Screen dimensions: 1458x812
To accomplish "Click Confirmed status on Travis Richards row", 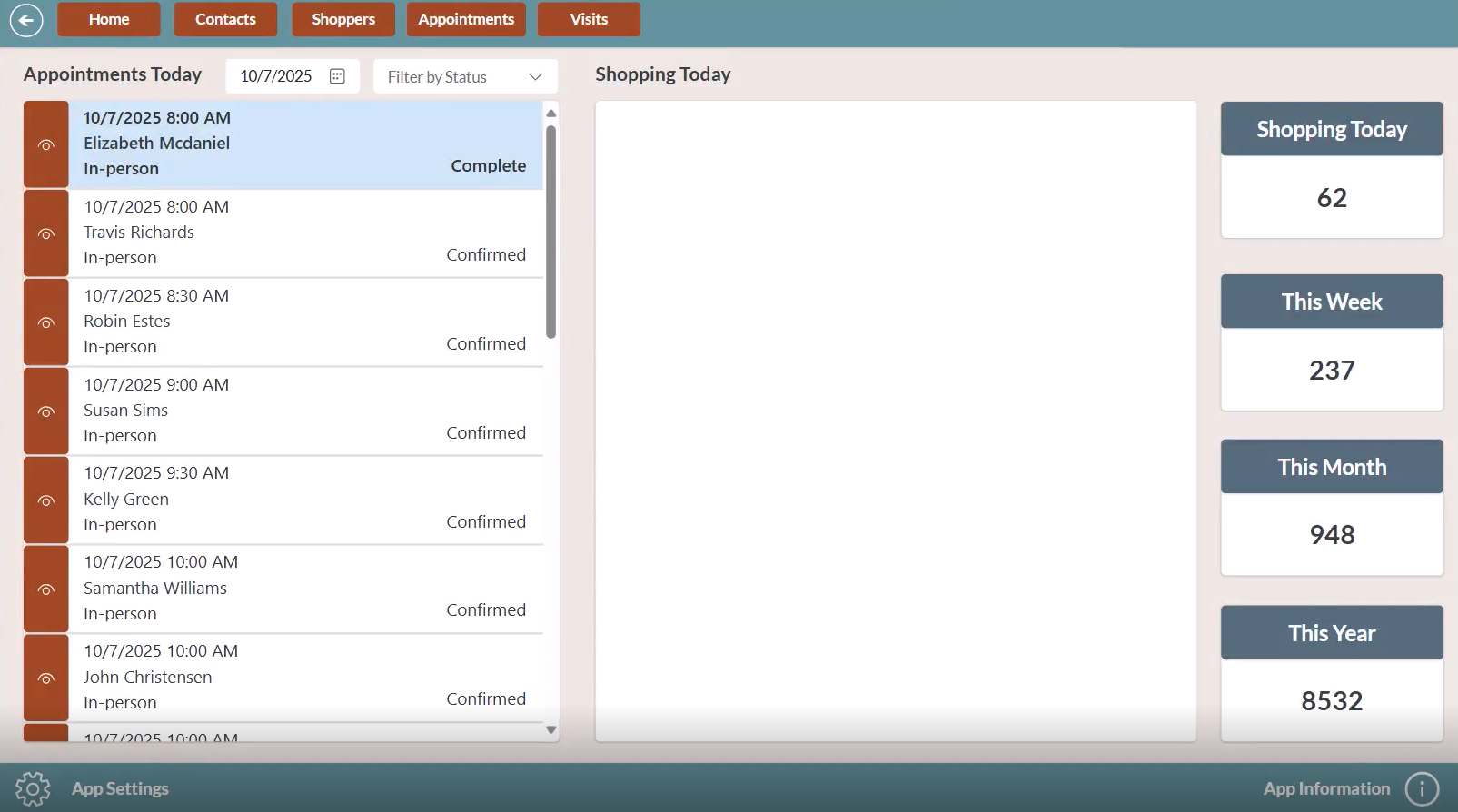I will [486, 254].
